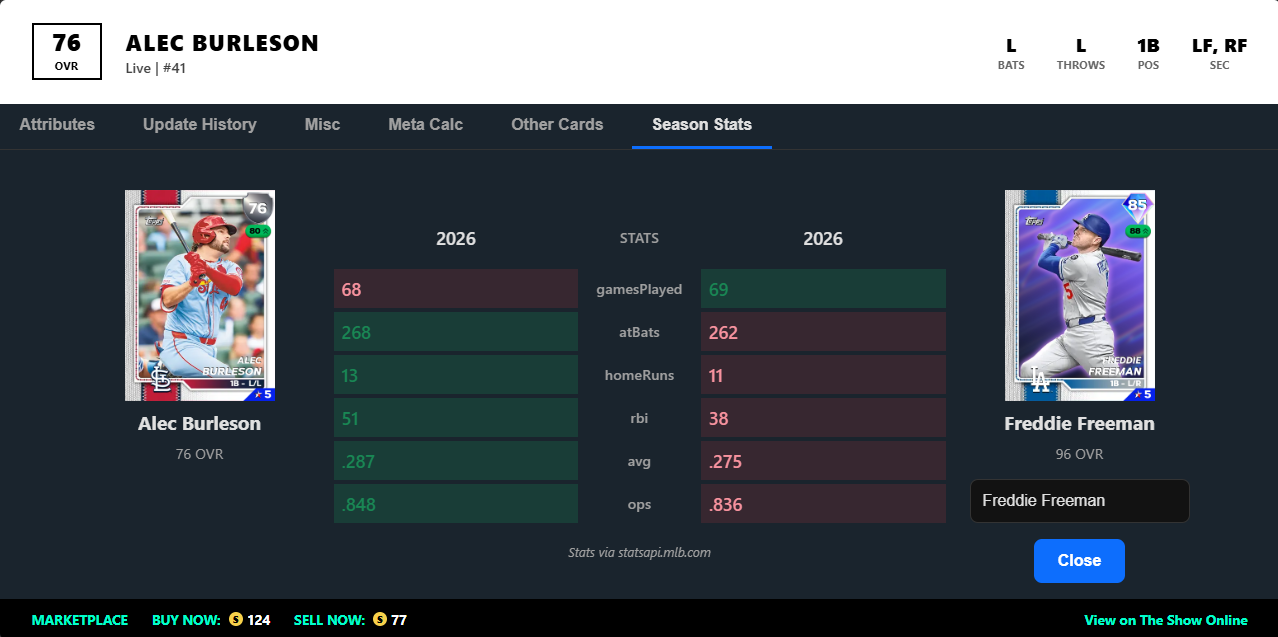The width and height of the screenshot is (1278, 637).
Task: Click the 76 OVR text under Burleson
Action: (199, 454)
